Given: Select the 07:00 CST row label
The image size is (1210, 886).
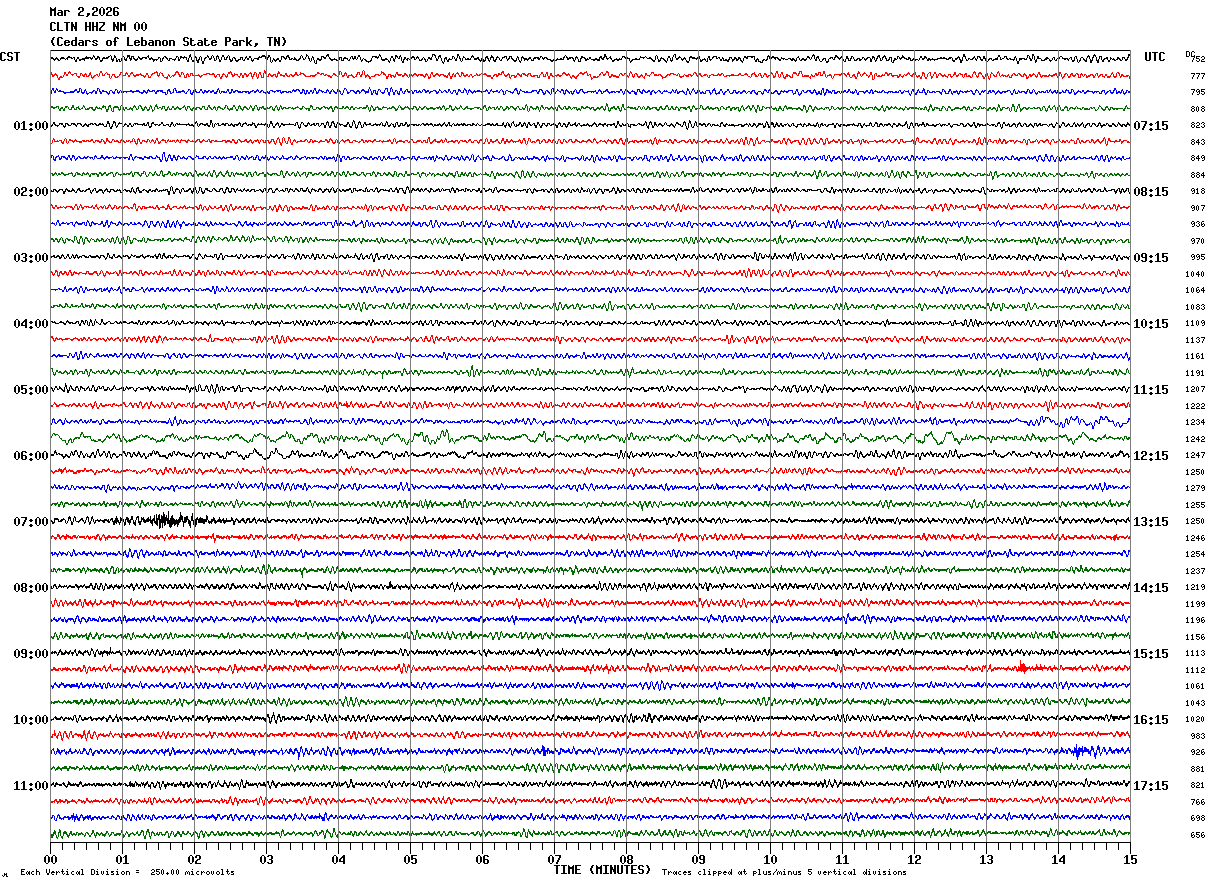Looking at the screenshot, I should click(x=30, y=522).
